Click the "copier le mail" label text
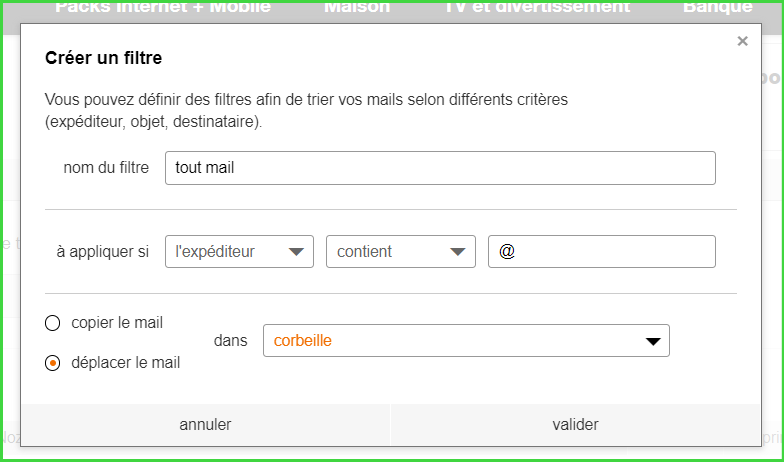 click(117, 323)
